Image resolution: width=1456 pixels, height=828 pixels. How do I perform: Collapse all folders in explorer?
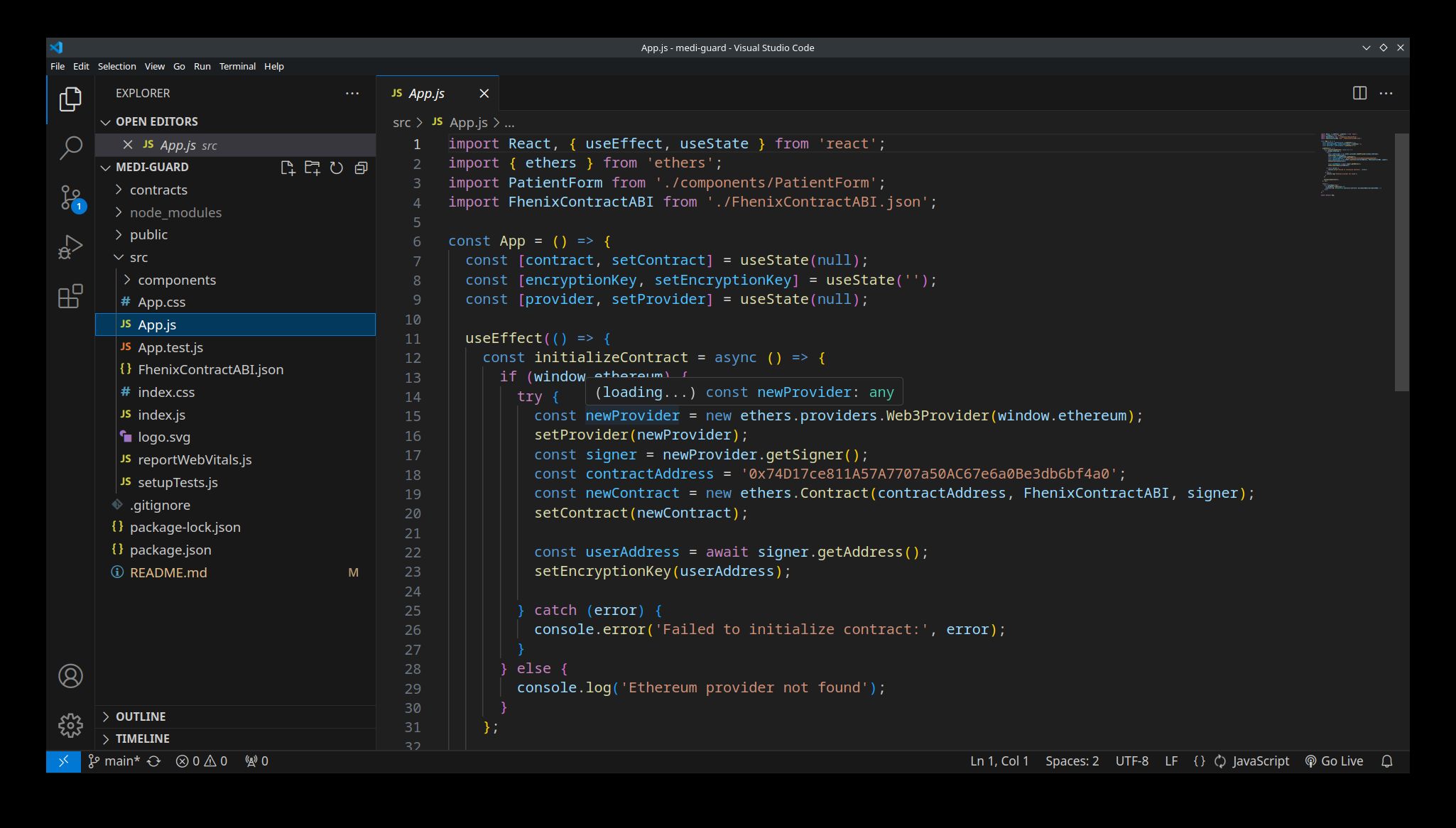(361, 168)
